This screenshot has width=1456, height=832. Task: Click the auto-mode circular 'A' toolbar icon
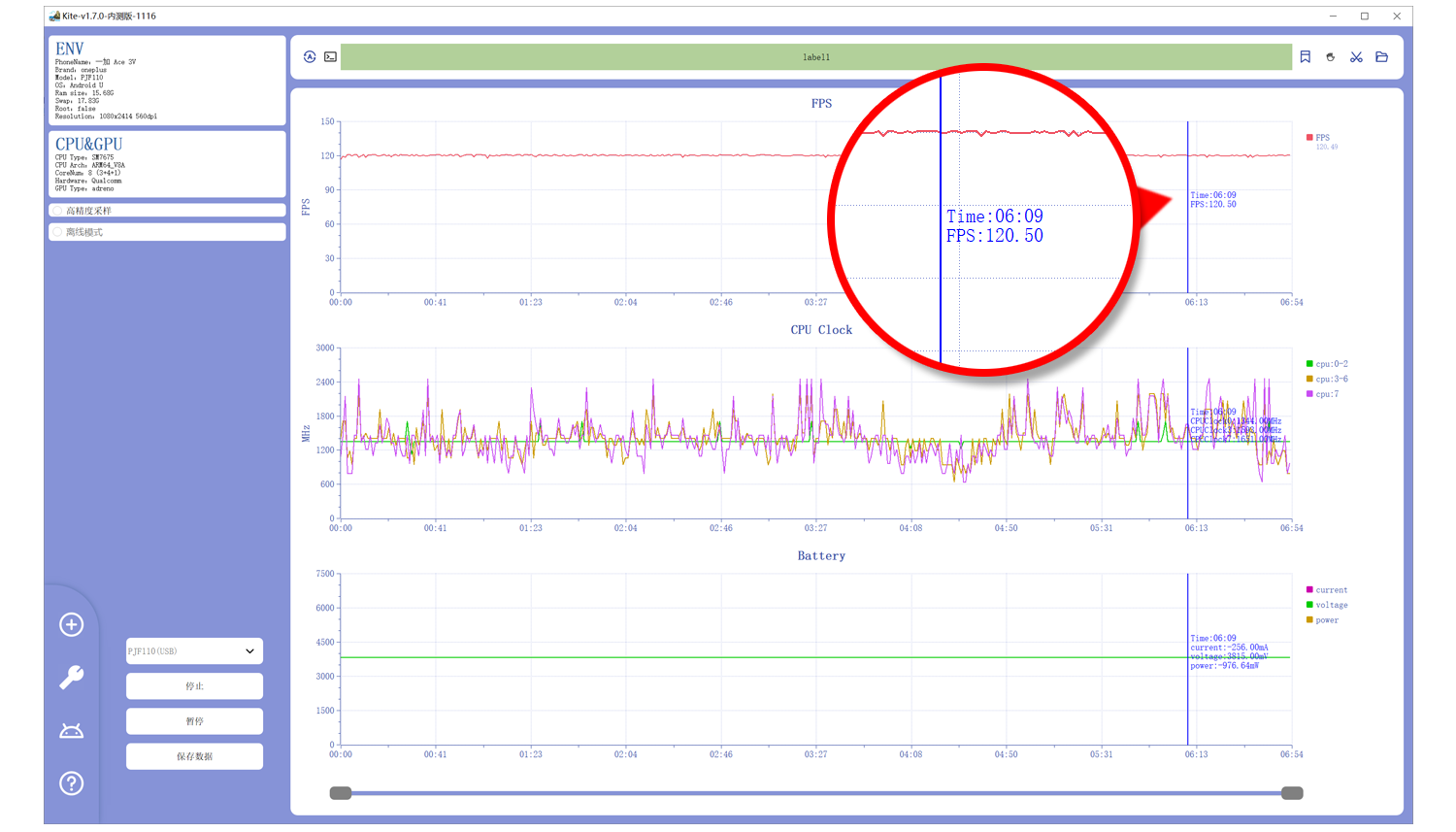310,57
